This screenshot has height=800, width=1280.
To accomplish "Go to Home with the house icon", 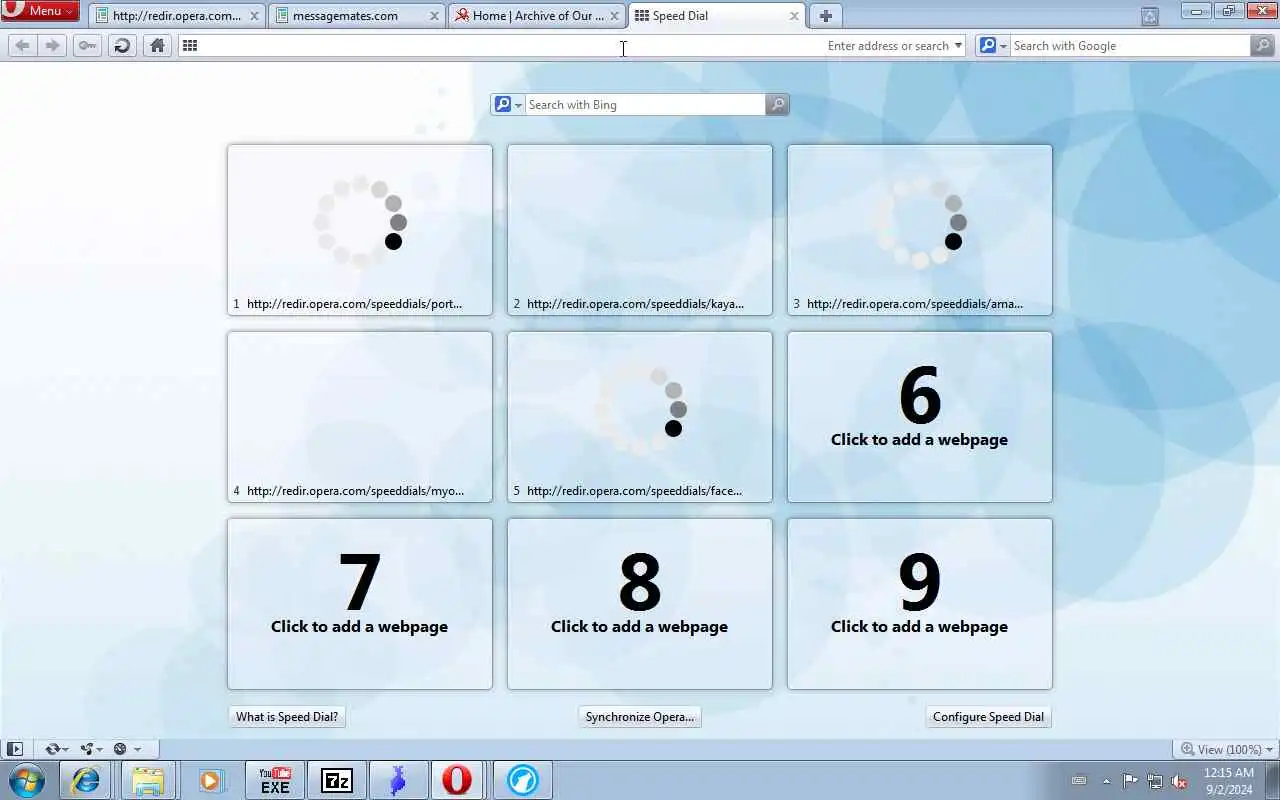I will click(x=157, y=46).
